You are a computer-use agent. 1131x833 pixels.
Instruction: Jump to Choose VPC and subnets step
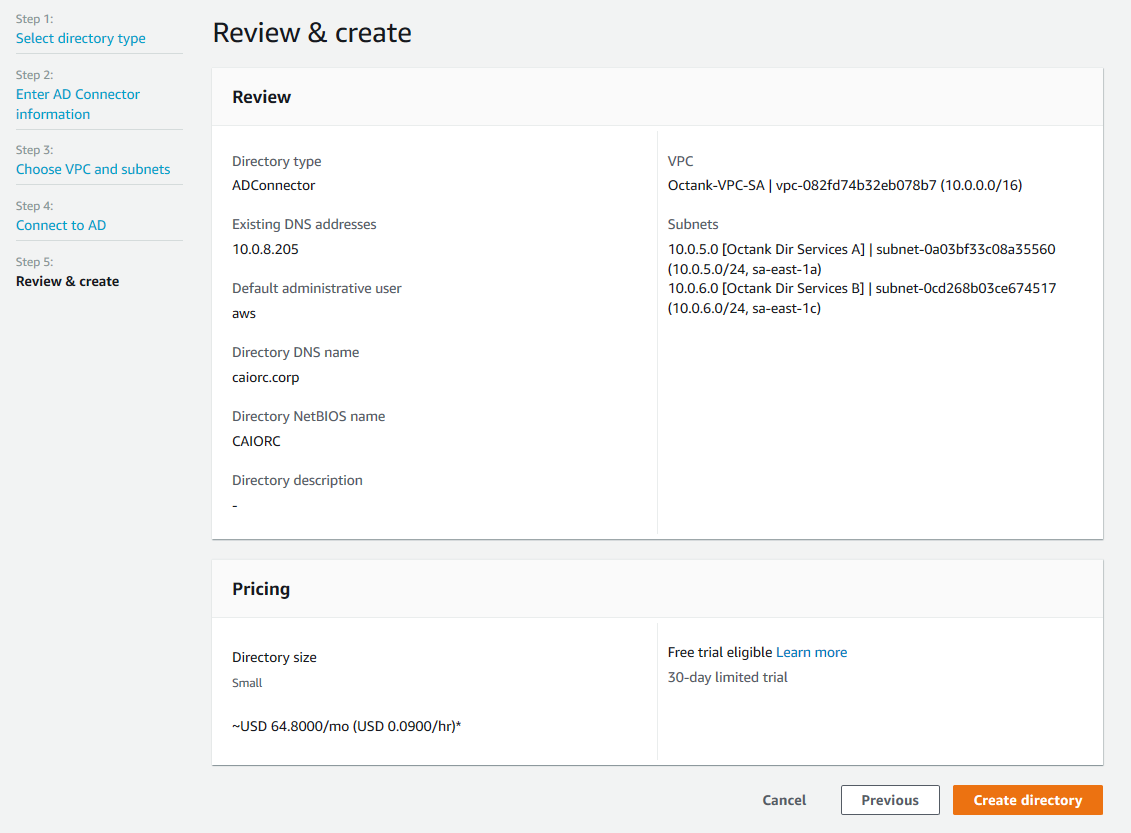click(x=93, y=169)
